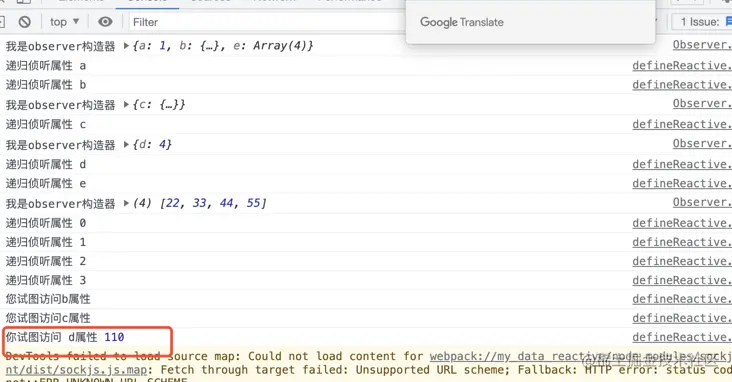Expand the {d: 4} logged object
732x382 pixels.
tap(126, 144)
